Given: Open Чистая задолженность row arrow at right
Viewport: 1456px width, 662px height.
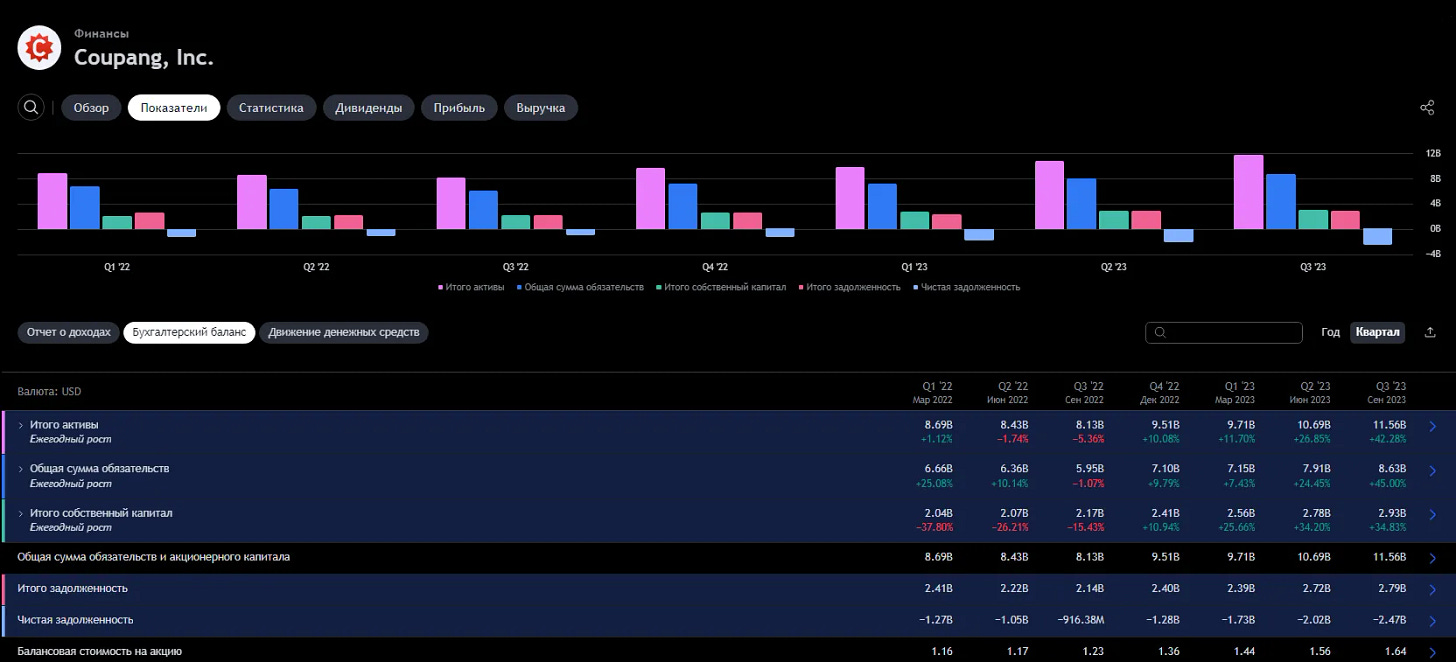Looking at the screenshot, I should [1433, 620].
